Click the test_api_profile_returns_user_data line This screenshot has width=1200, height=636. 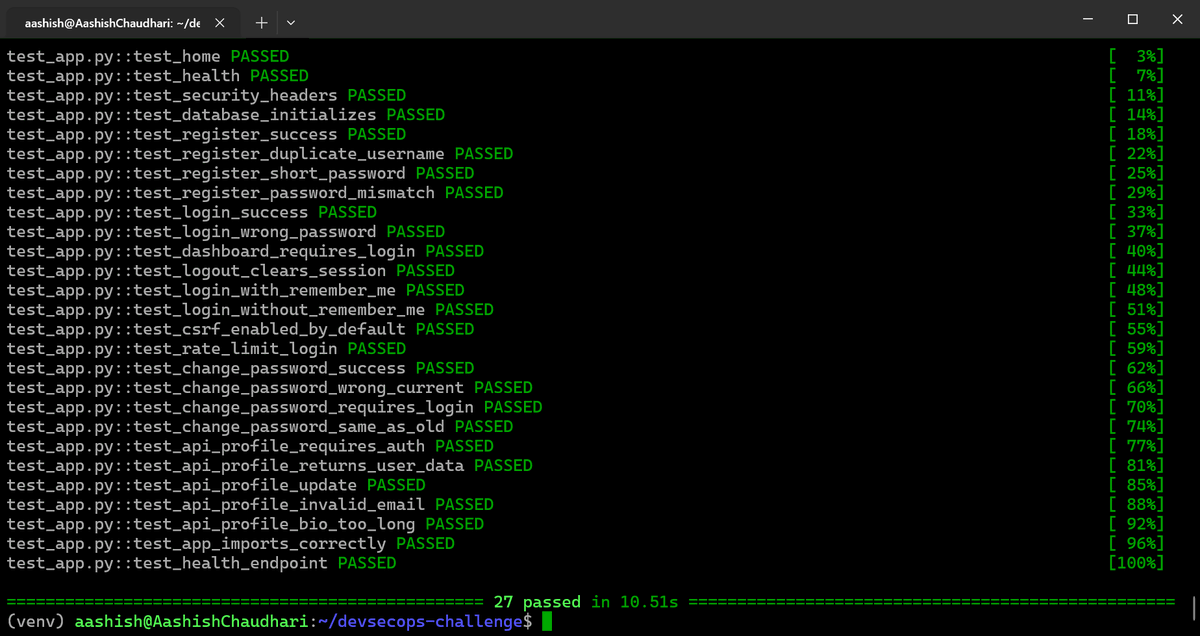pos(270,466)
